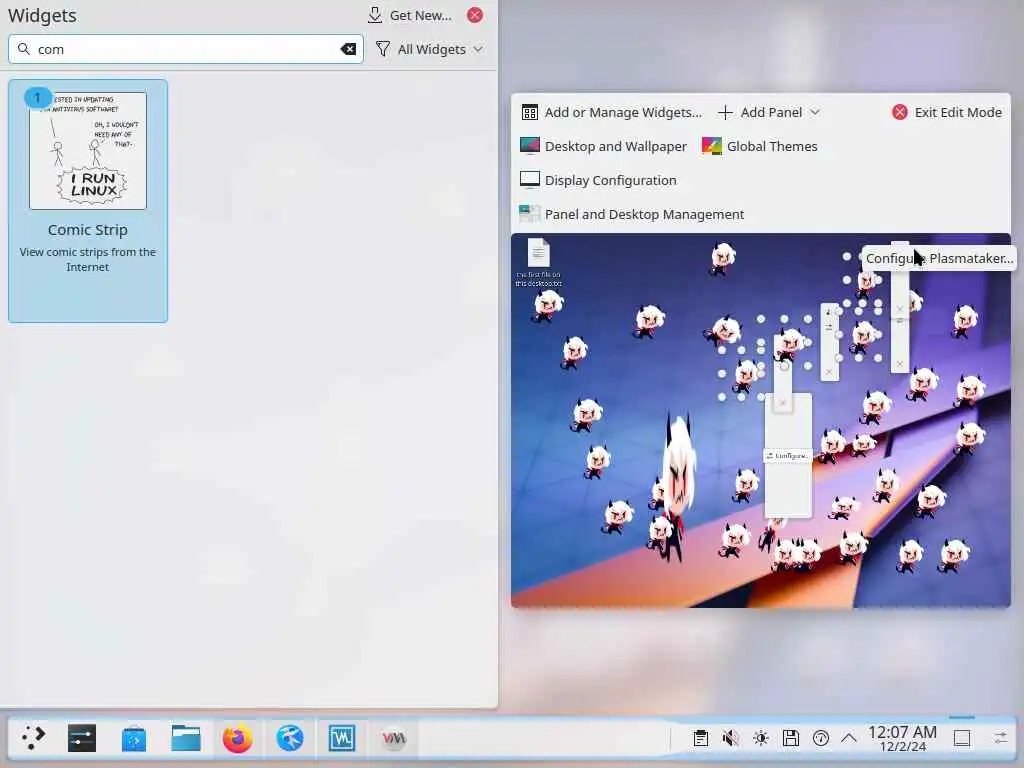
Task: Open the Get New widgets download button
Action: [409, 15]
